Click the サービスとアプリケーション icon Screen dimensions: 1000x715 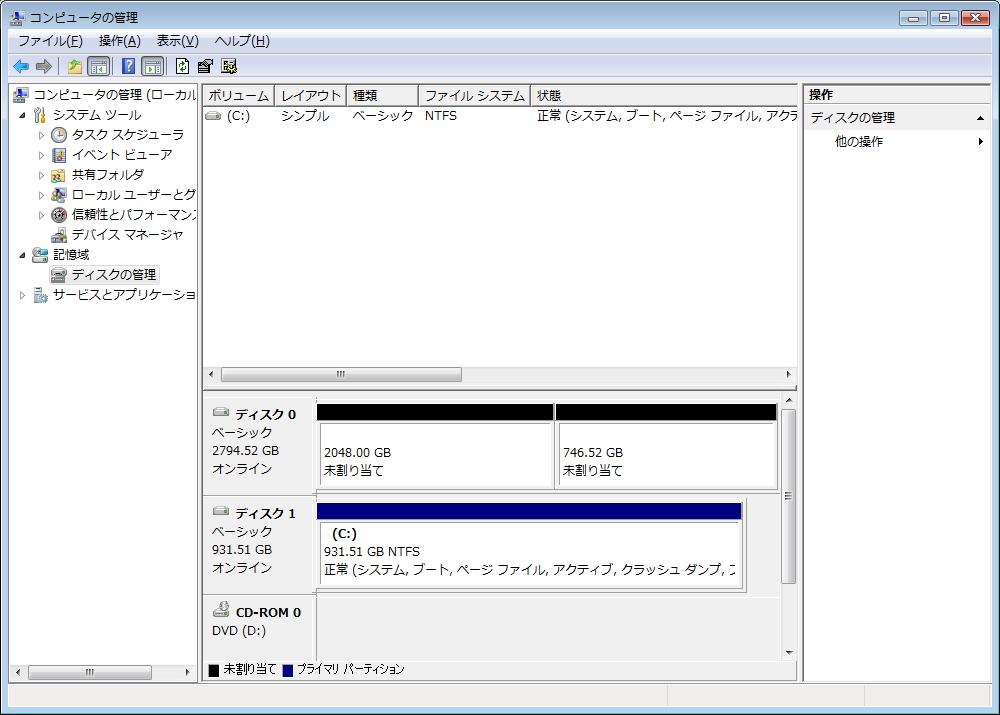pyautogui.click(x=40, y=295)
